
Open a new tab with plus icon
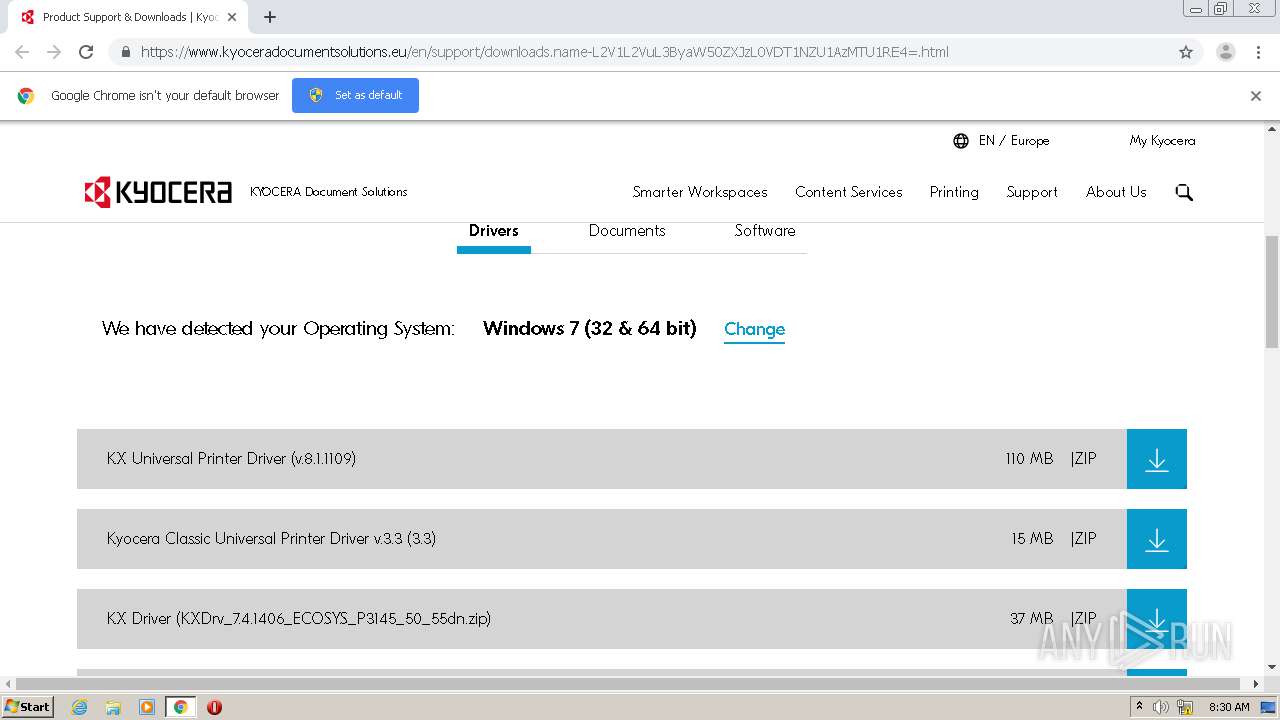tap(270, 17)
